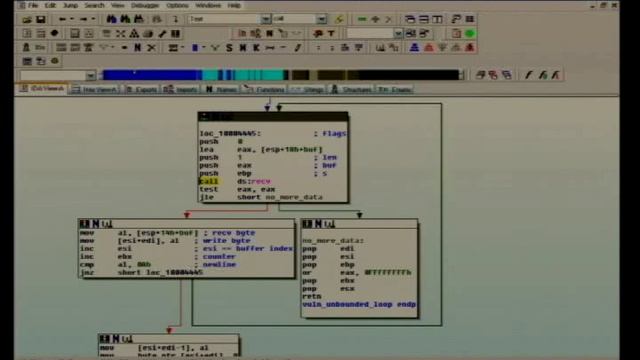Switch to the Exports tab

[142, 89]
